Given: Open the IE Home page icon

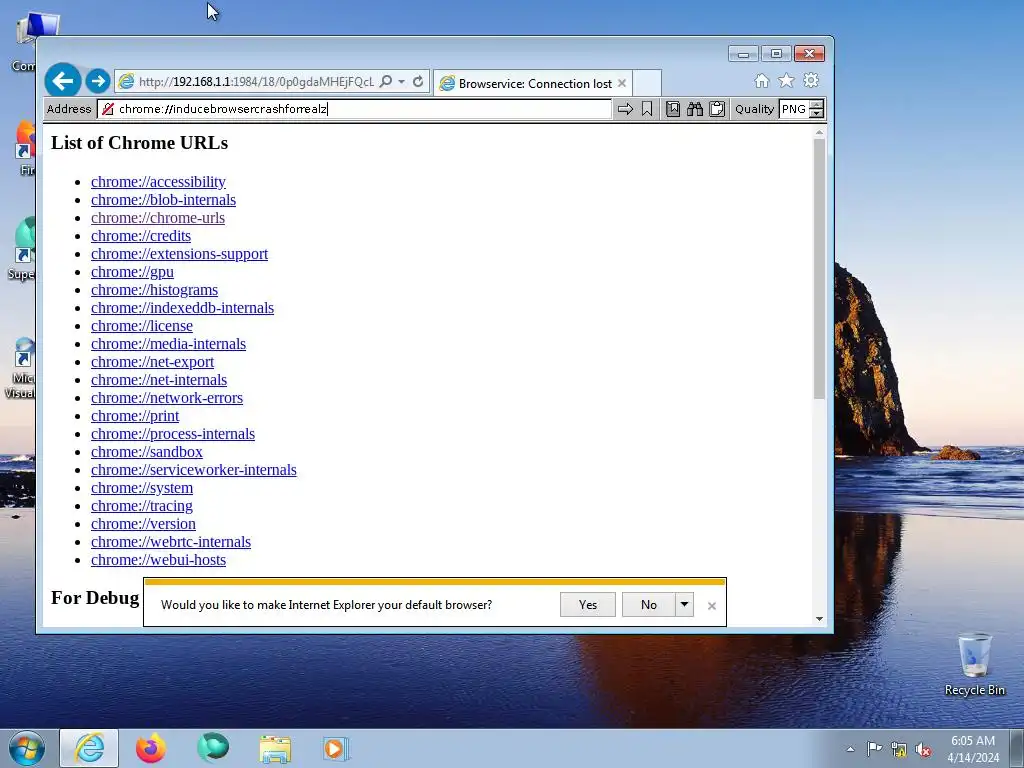Looking at the screenshot, I should click(x=761, y=80).
